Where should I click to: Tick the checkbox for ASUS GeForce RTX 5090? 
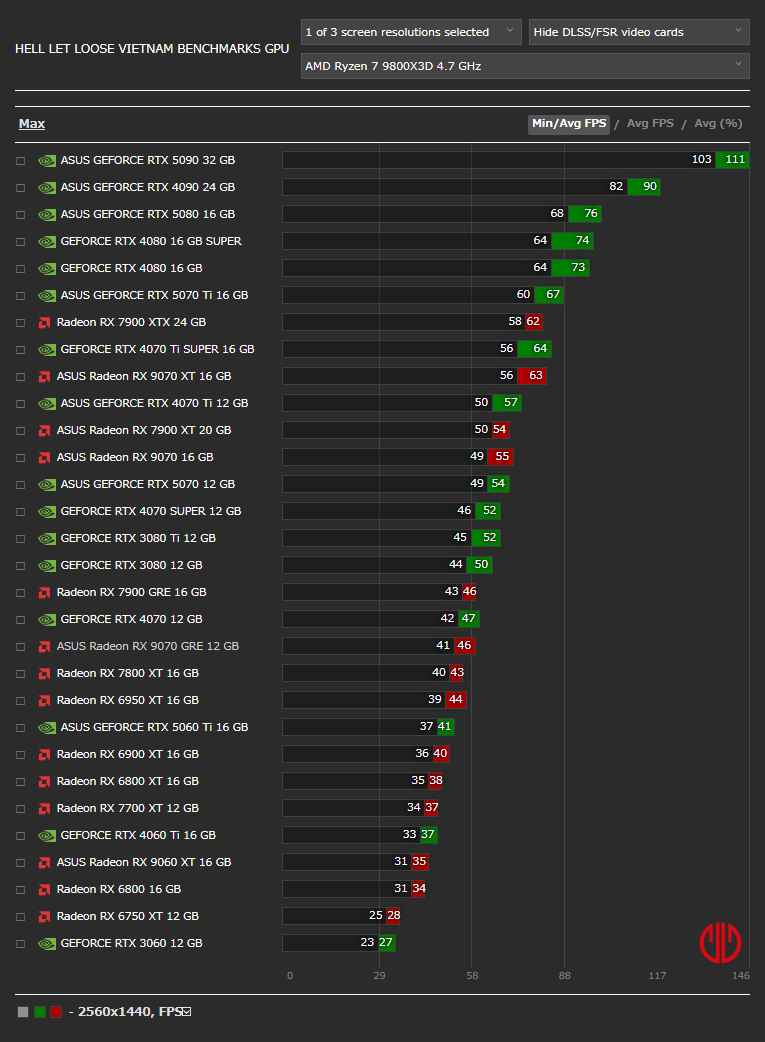click(21, 161)
